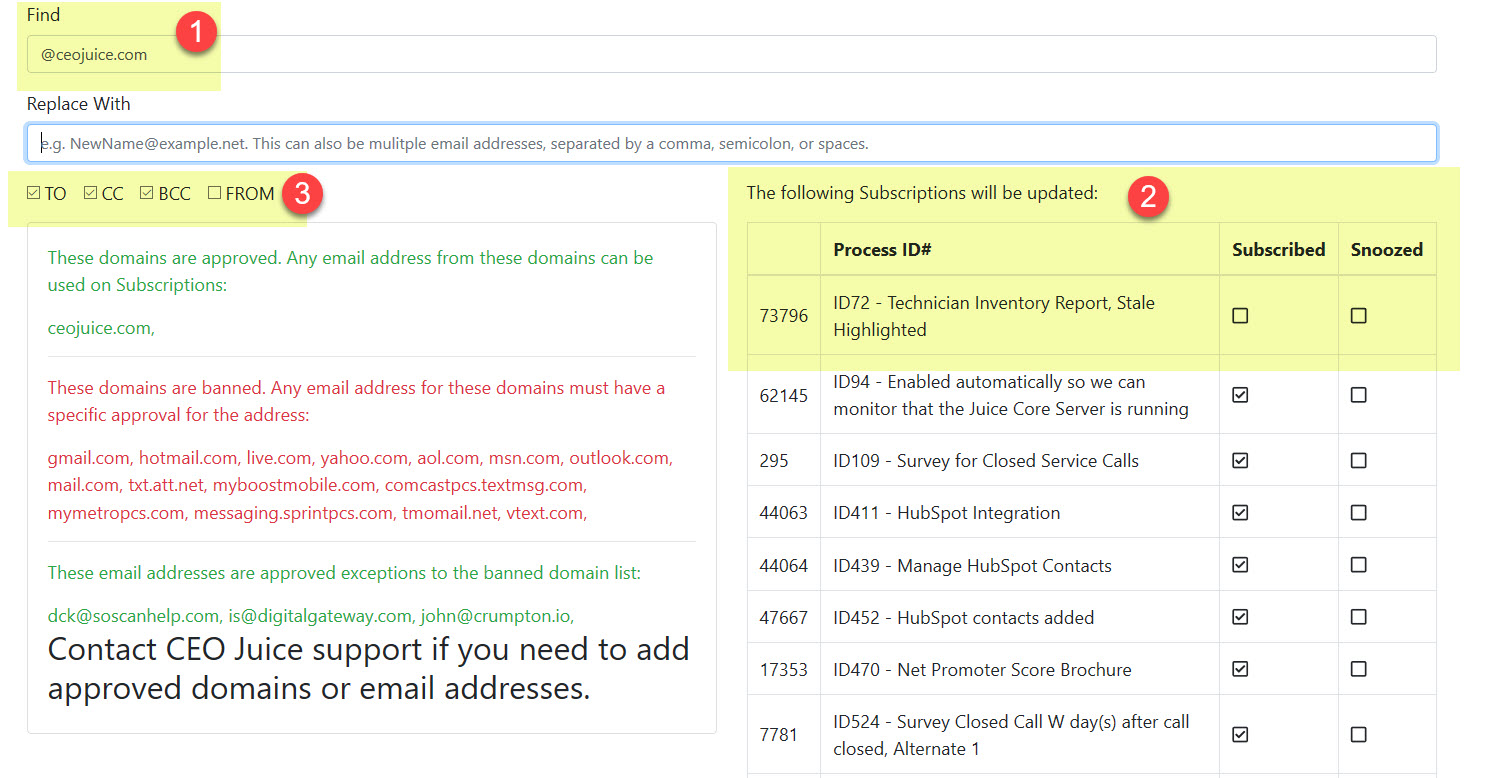The height and width of the screenshot is (778, 1490).
Task: Check Snoozed for ID439 Manage HubSpot Contacts
Action: [x=1358, y=565]
